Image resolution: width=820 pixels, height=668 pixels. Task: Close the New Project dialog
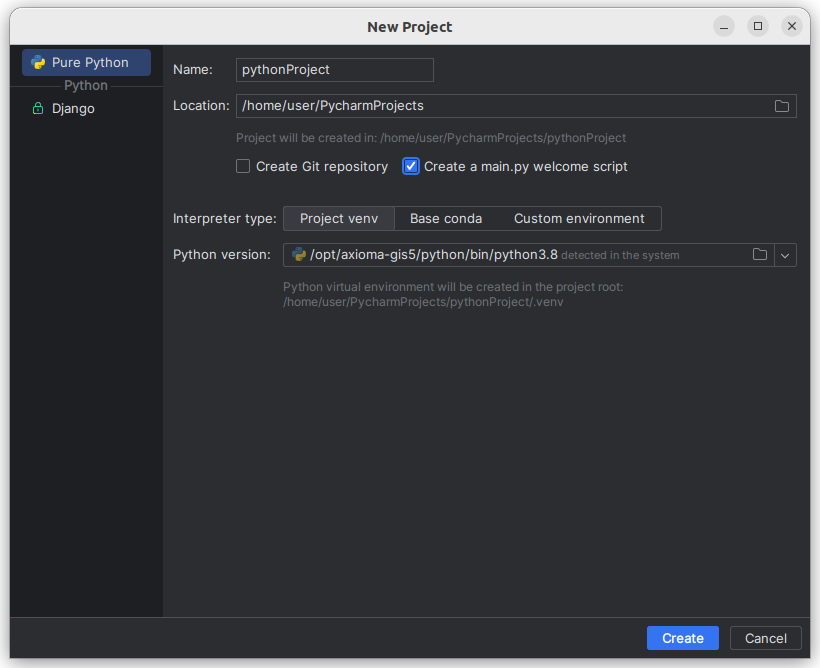[792, 26]
